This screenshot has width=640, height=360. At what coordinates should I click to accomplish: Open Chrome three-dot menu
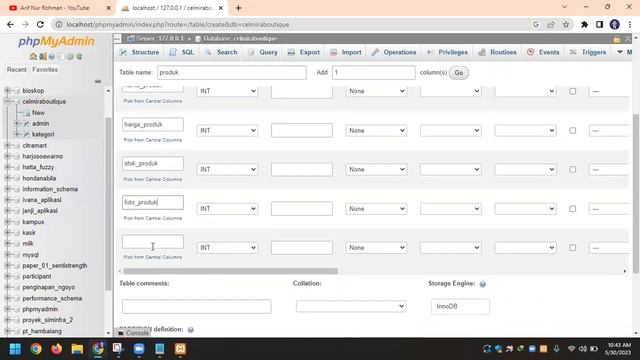coord(630,24)
